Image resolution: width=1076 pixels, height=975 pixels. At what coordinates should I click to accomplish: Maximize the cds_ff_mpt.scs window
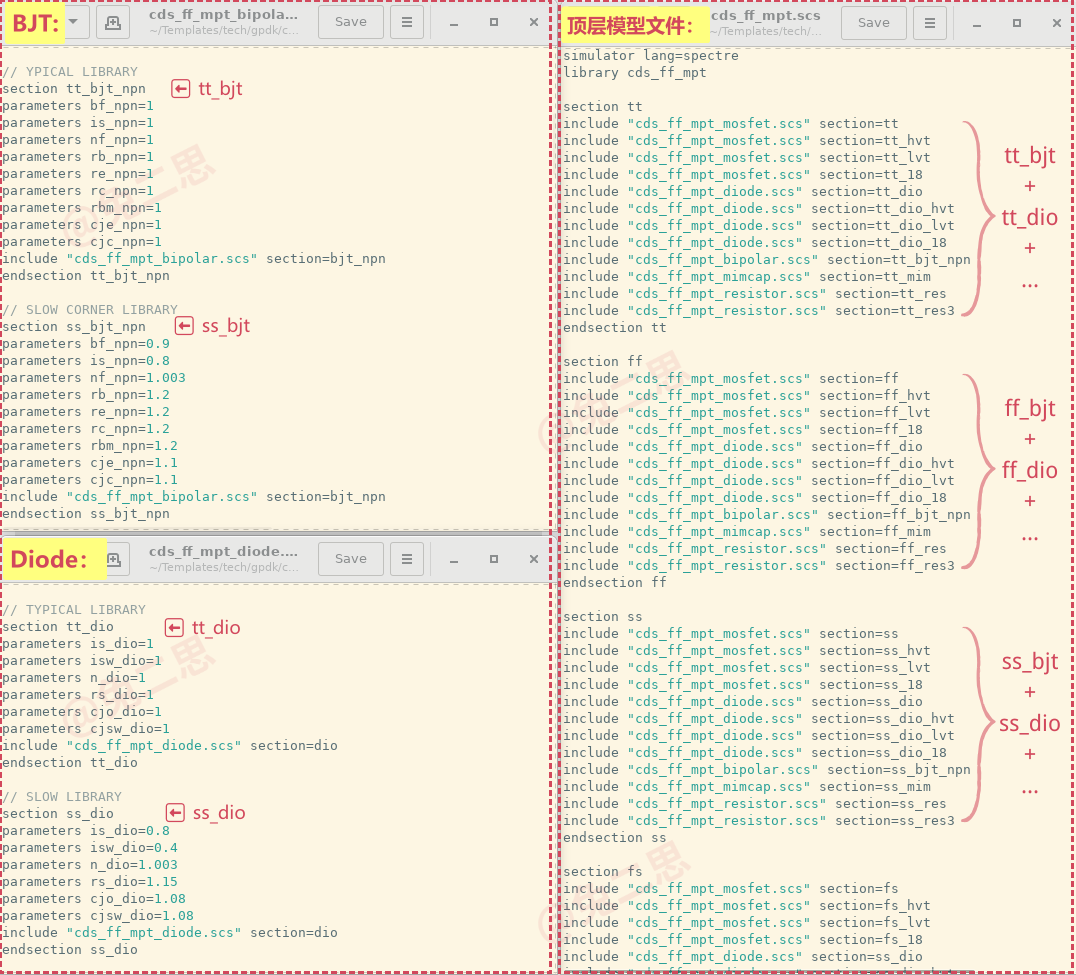pos(1017,23)
